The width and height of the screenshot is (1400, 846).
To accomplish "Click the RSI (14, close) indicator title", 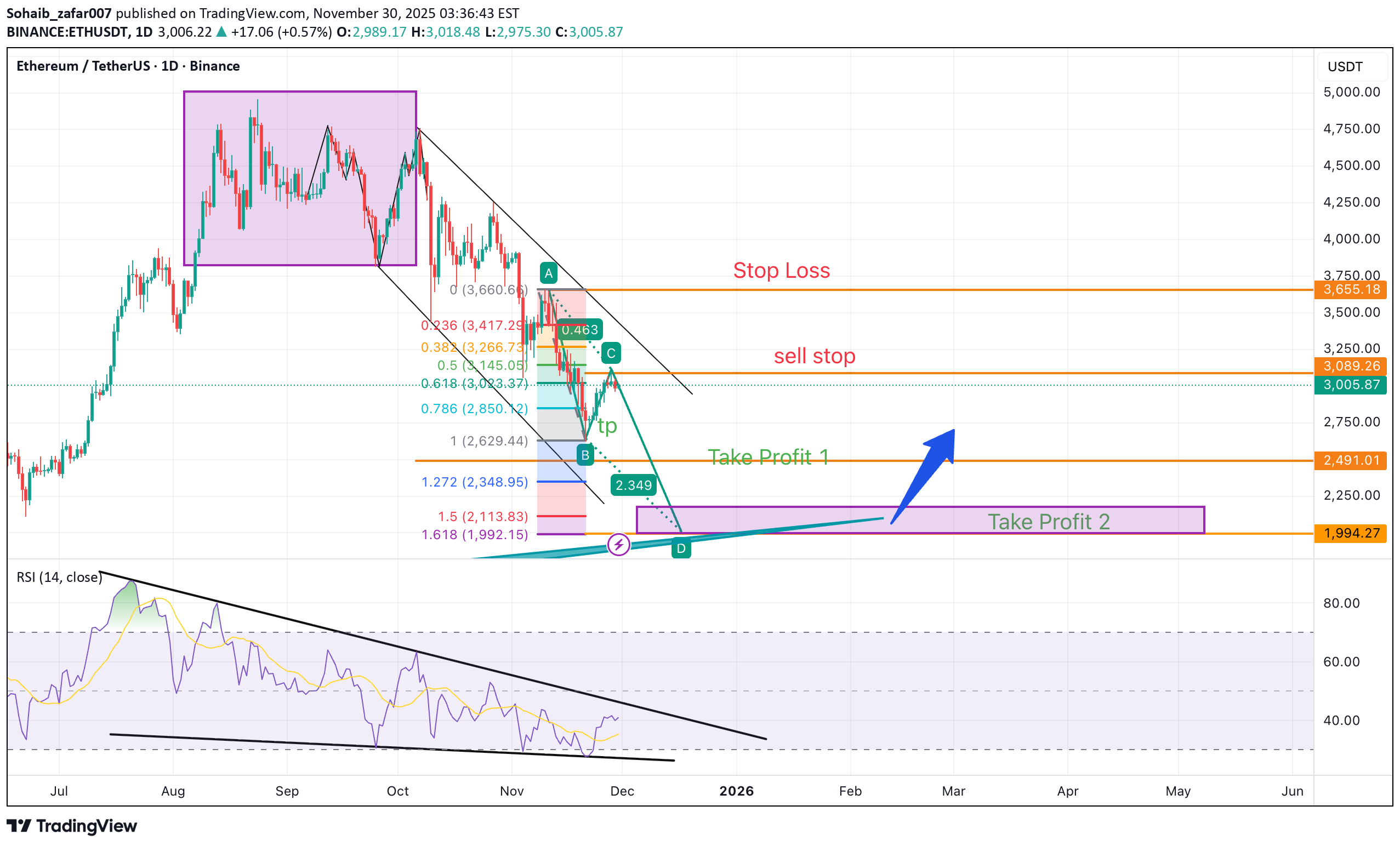I will click(x=59, y=577).
